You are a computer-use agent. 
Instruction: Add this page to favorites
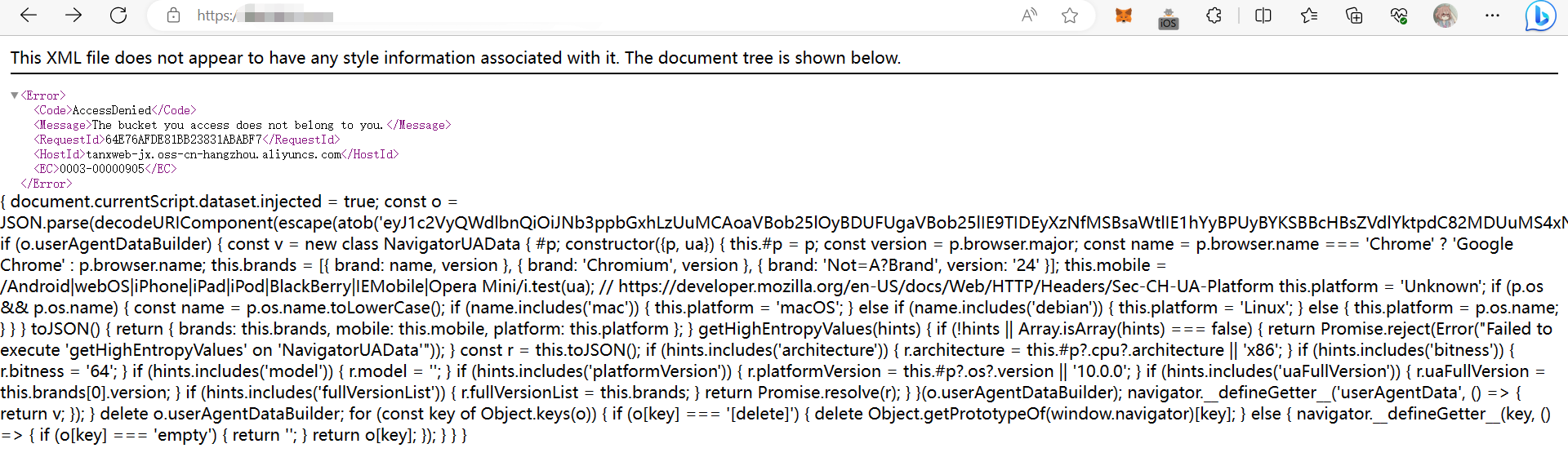1070,16
